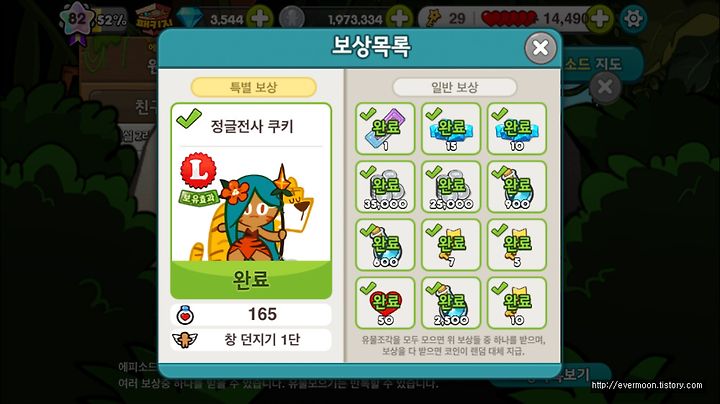This screenshot has width=720, height=404.
Task: Switch to the 특별 보상 tab
Action: click(x=253, y=87)
